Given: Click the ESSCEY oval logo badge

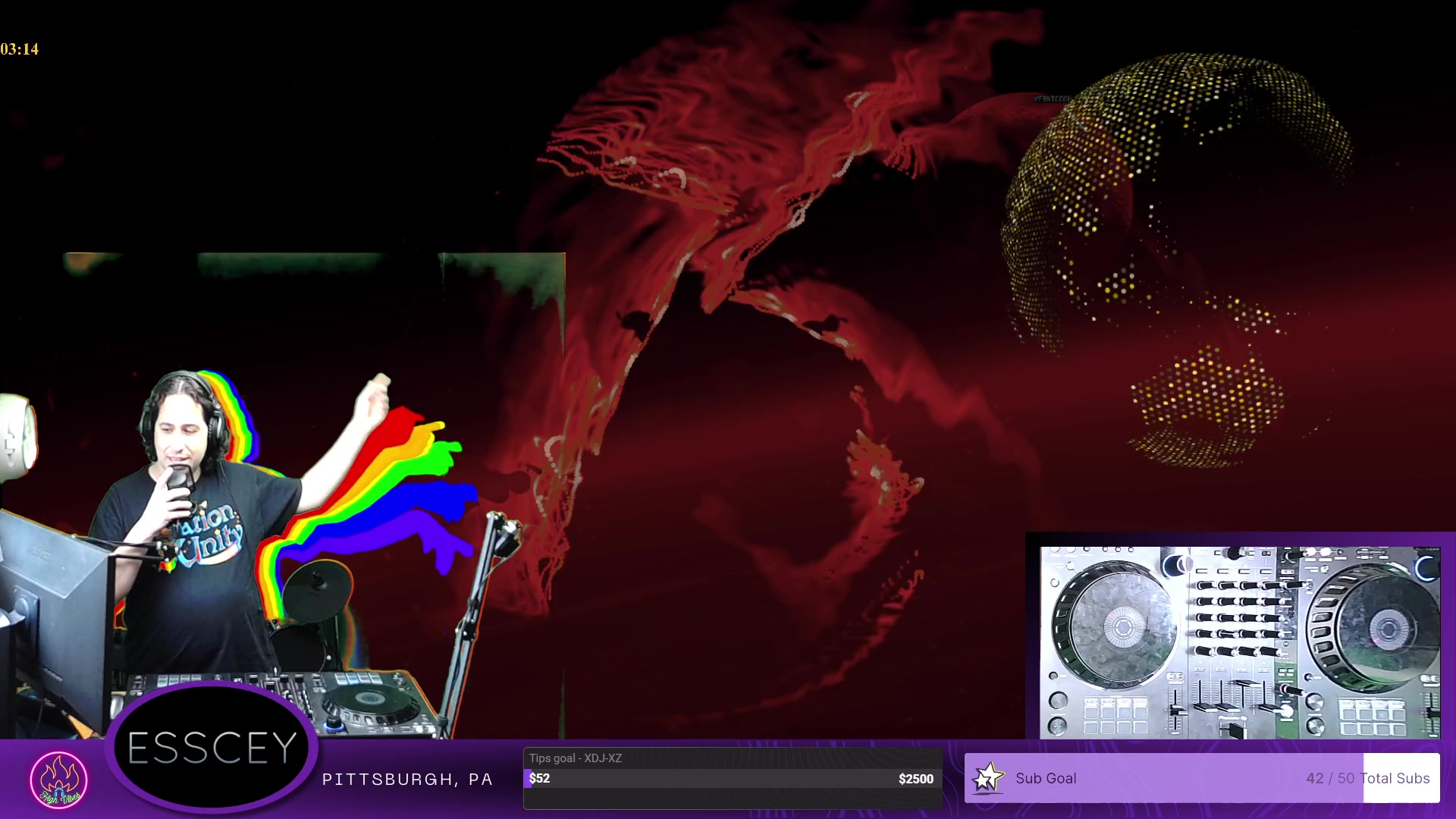Looking at the screenshot, I should (x=212, y=748).
